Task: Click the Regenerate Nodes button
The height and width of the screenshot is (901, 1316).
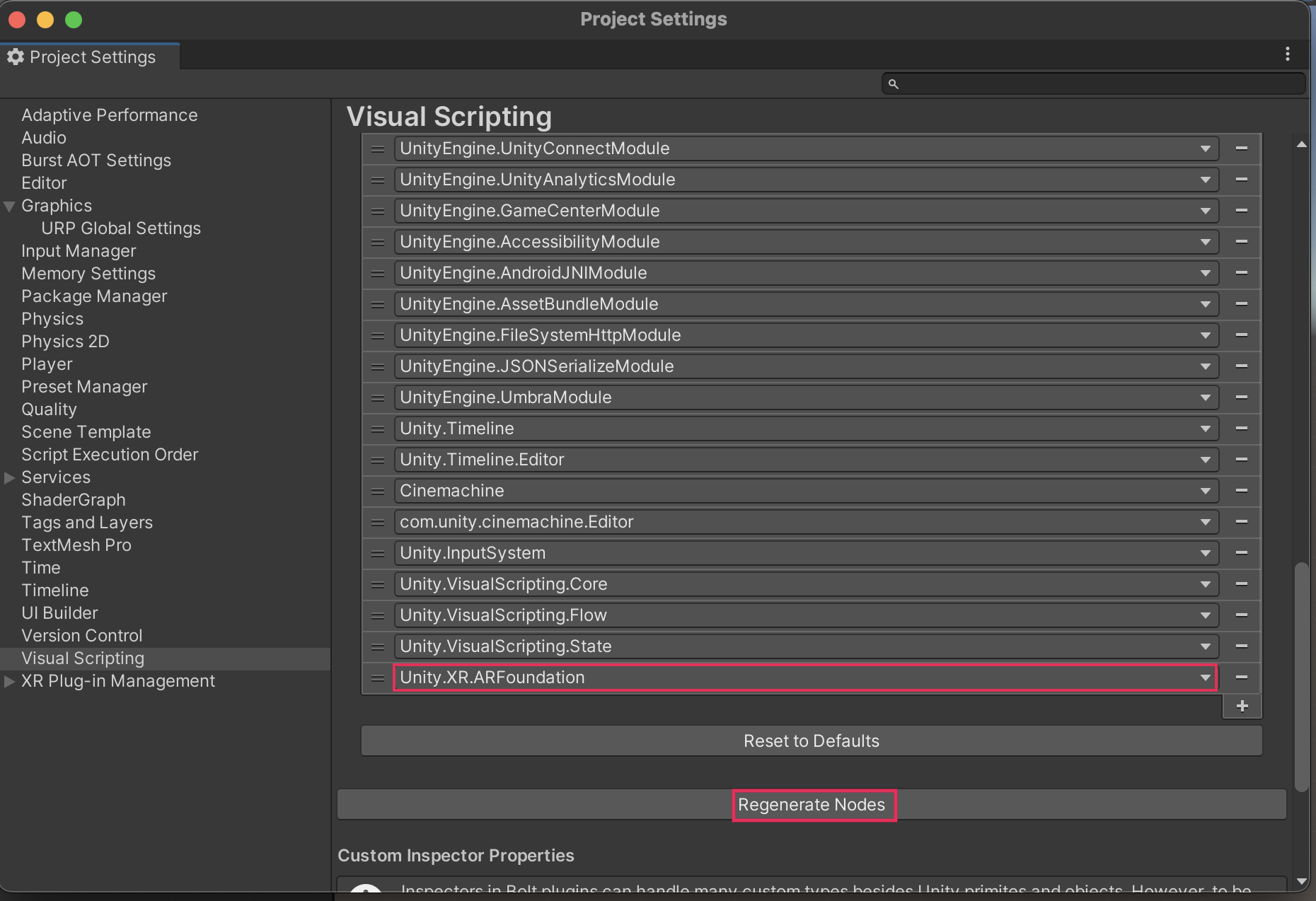Action: tap(812, 805)
